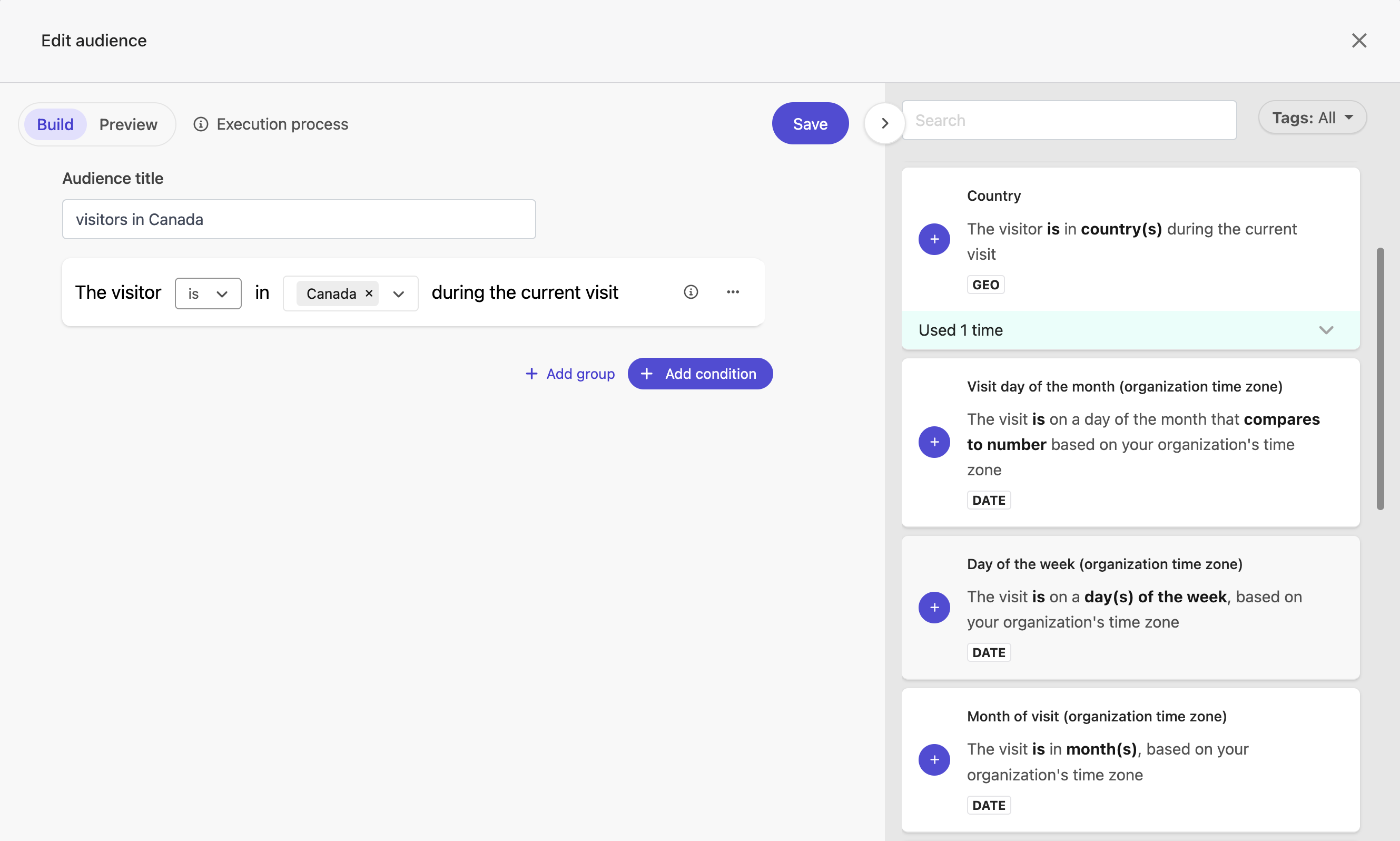This screenshot has width=1400, height=841.
Task: Open the Execution process info icon
Action: click(x=201, y=124)
